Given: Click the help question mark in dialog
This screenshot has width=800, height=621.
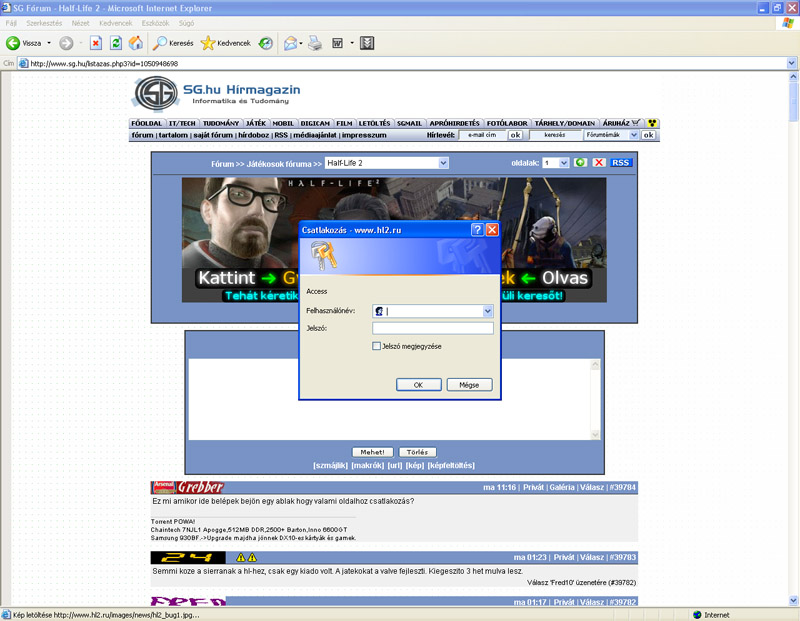Looking at the screenshot, I should click(x=477, y=229).
